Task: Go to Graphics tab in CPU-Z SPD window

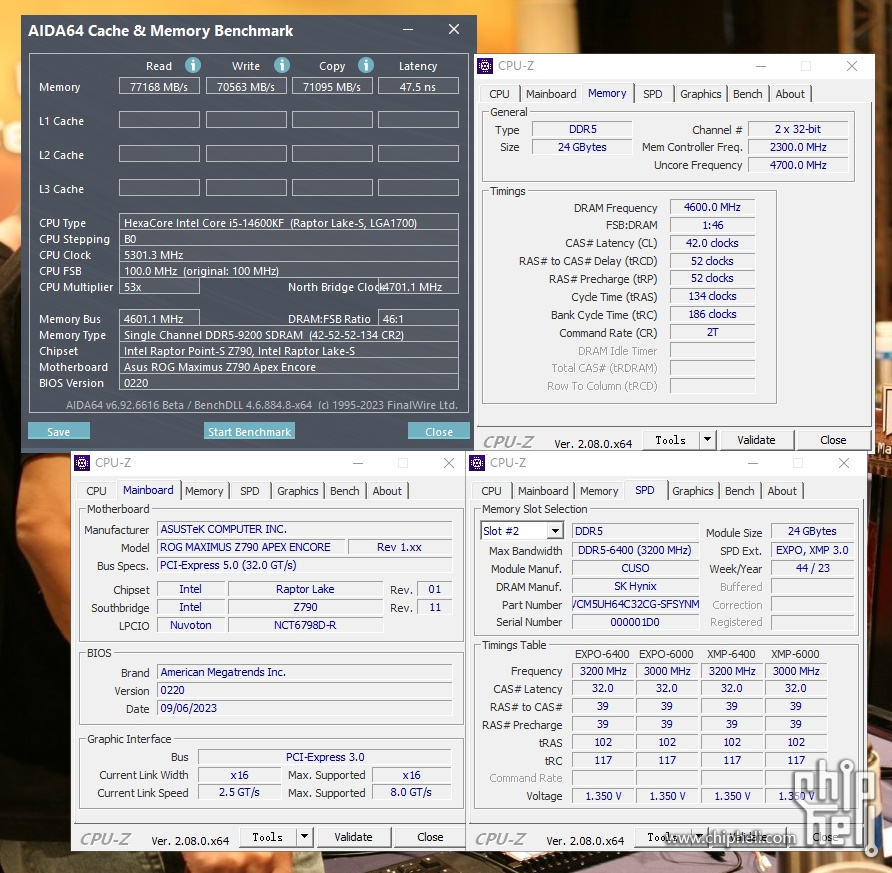Action: (692, 491)
